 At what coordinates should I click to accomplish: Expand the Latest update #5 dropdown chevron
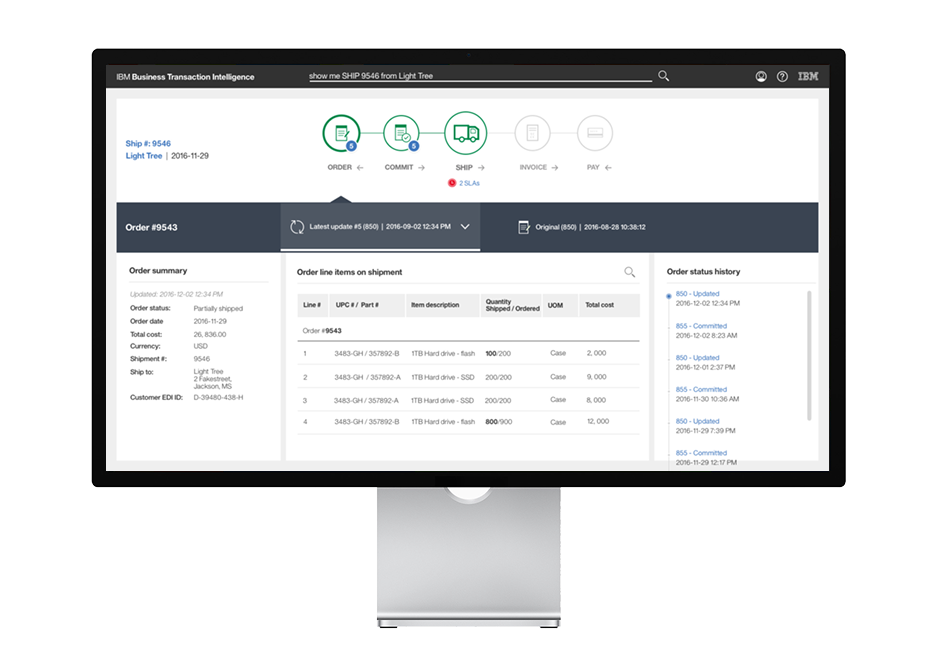(x=463, y=227)
